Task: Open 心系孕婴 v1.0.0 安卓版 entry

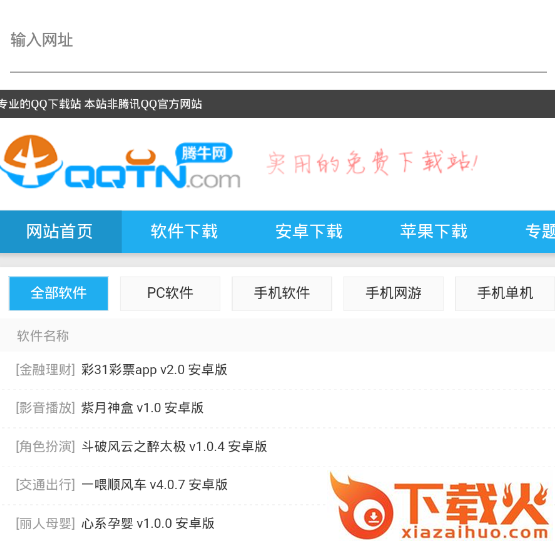Action: [148, 523]
